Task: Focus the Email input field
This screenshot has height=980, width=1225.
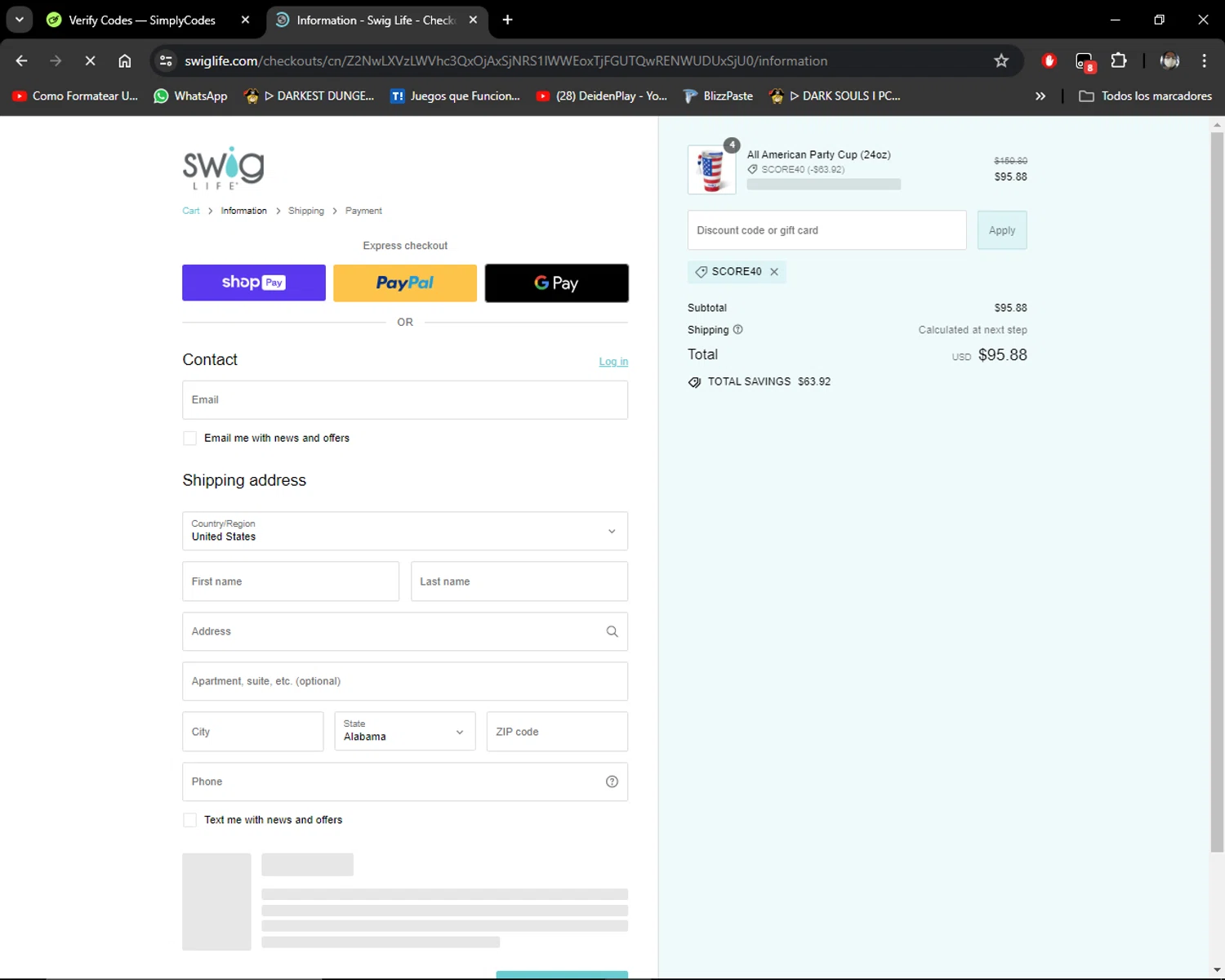Action: (405, 400)
